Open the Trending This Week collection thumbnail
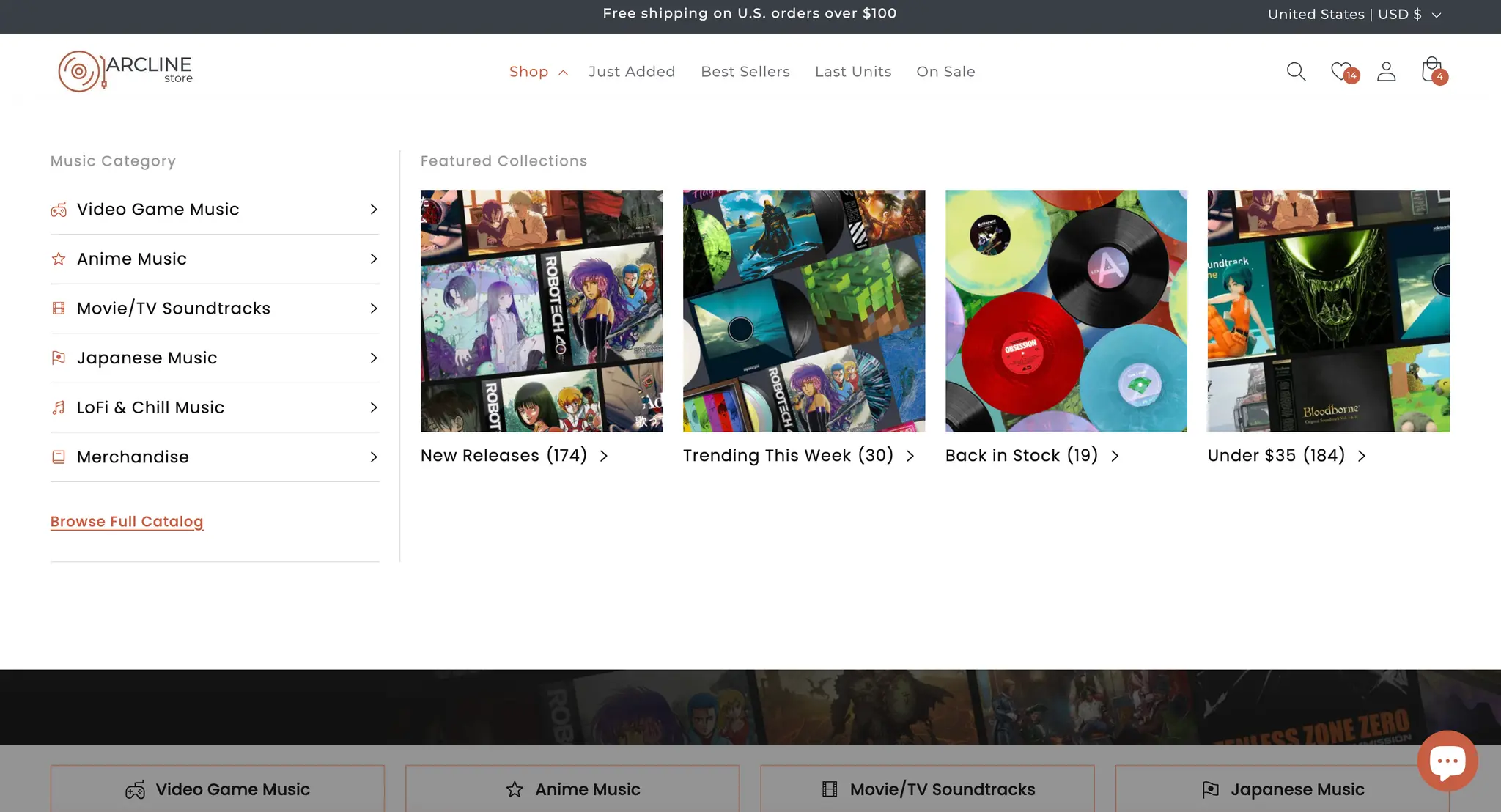This screenshot has width=1501, height=812. [x=804, y=311]
